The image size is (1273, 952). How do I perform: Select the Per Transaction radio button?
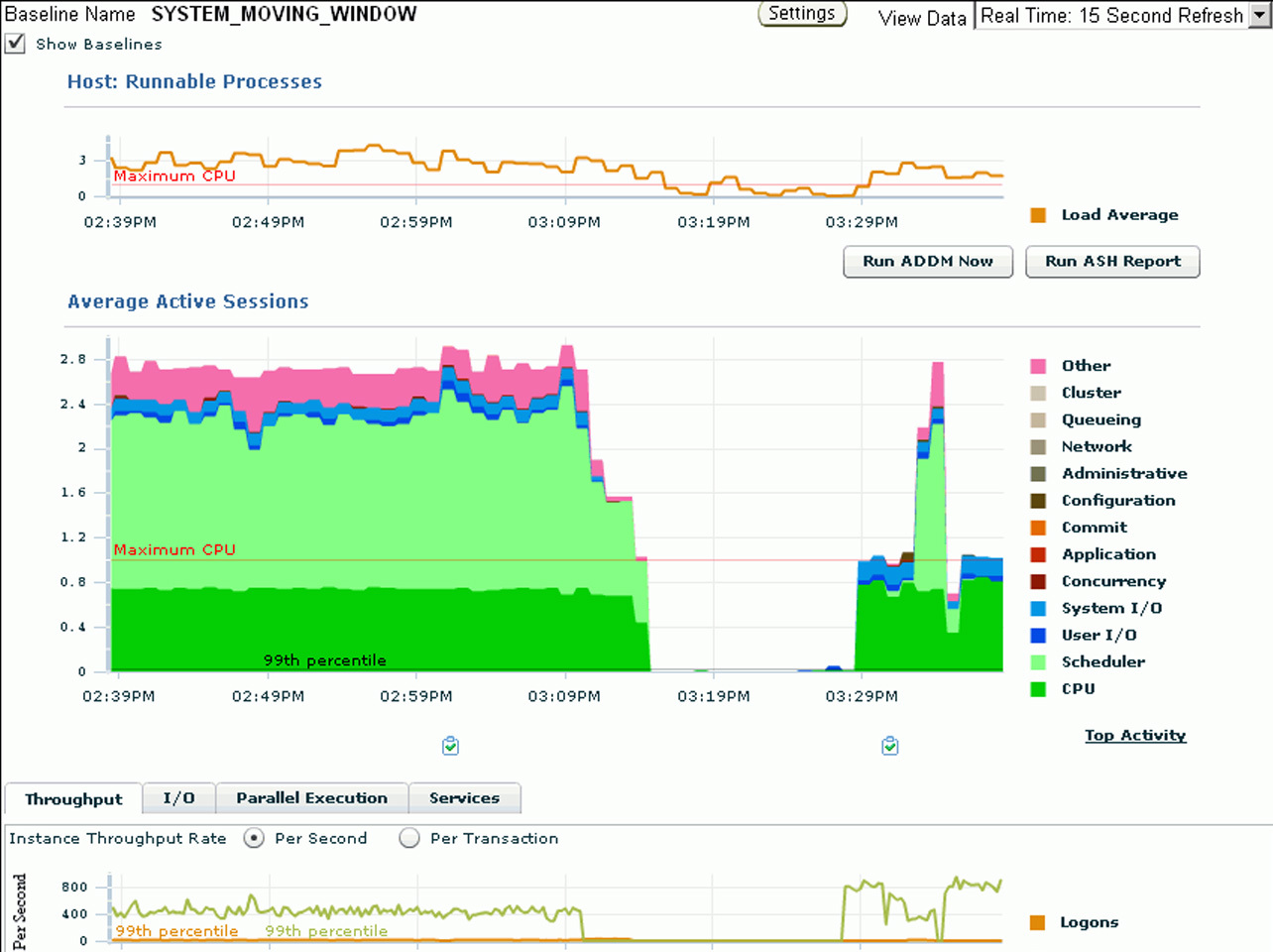(408, 839)
